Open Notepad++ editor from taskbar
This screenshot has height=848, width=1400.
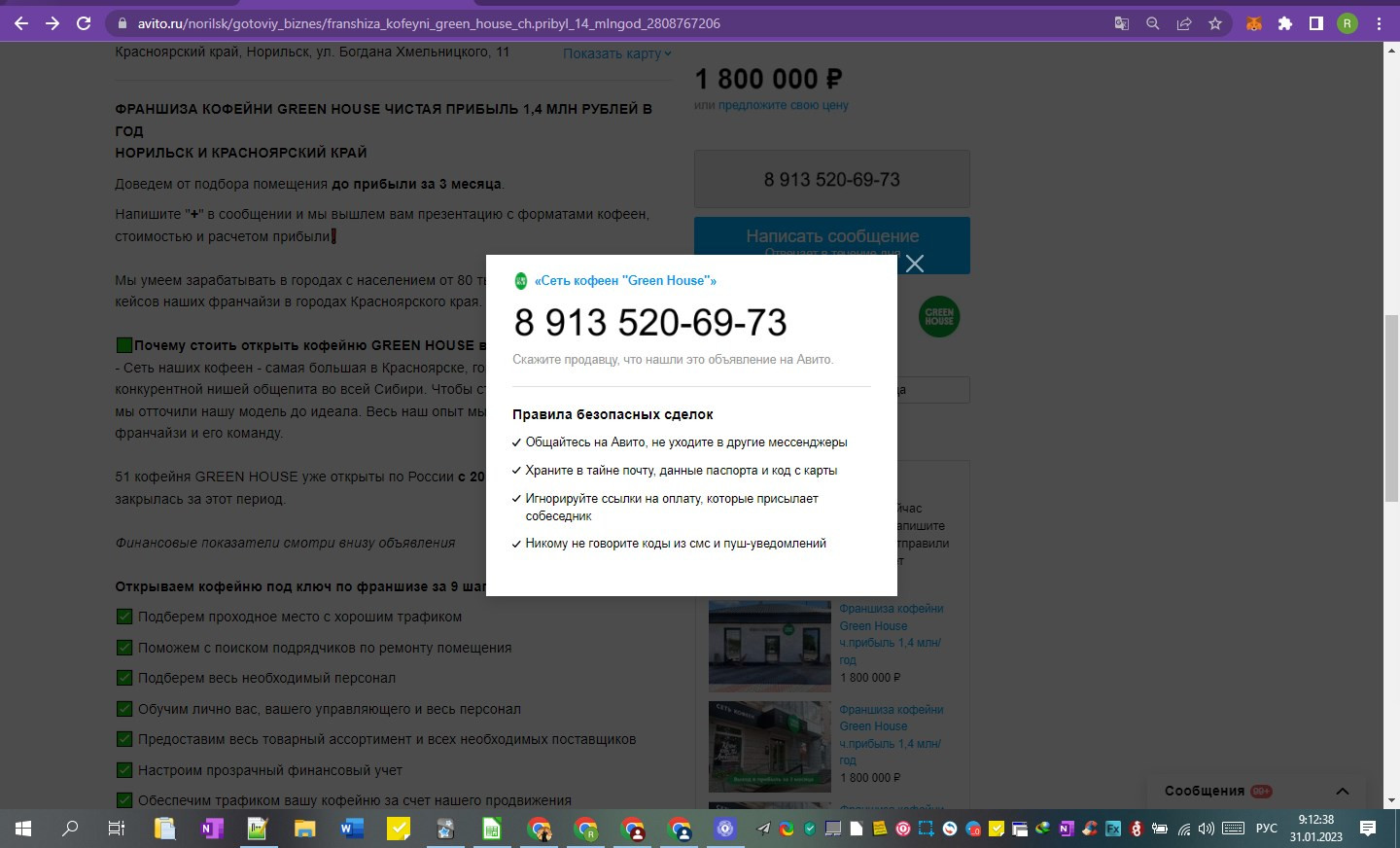[258, 829]
